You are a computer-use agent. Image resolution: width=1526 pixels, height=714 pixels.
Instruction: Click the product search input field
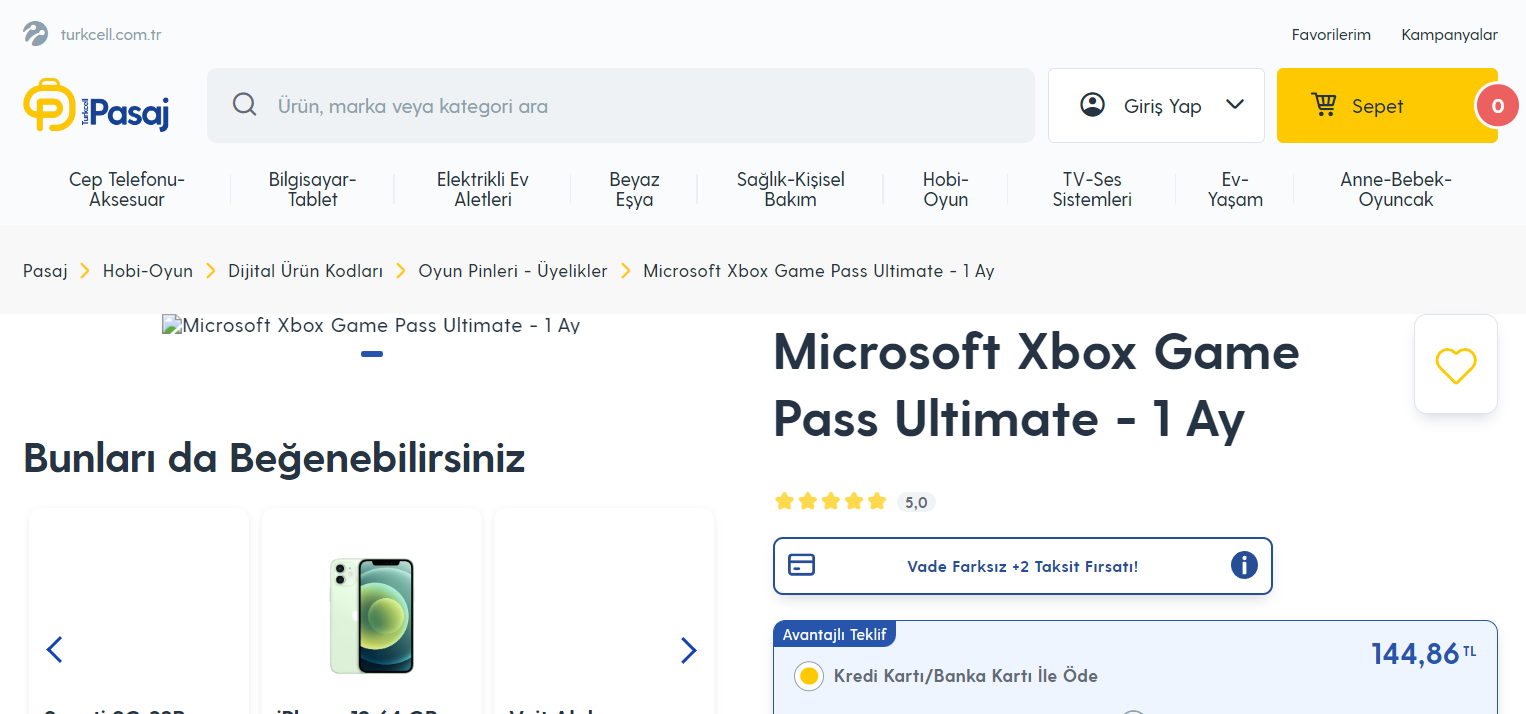pyautogui.click(x=620, y=105)
